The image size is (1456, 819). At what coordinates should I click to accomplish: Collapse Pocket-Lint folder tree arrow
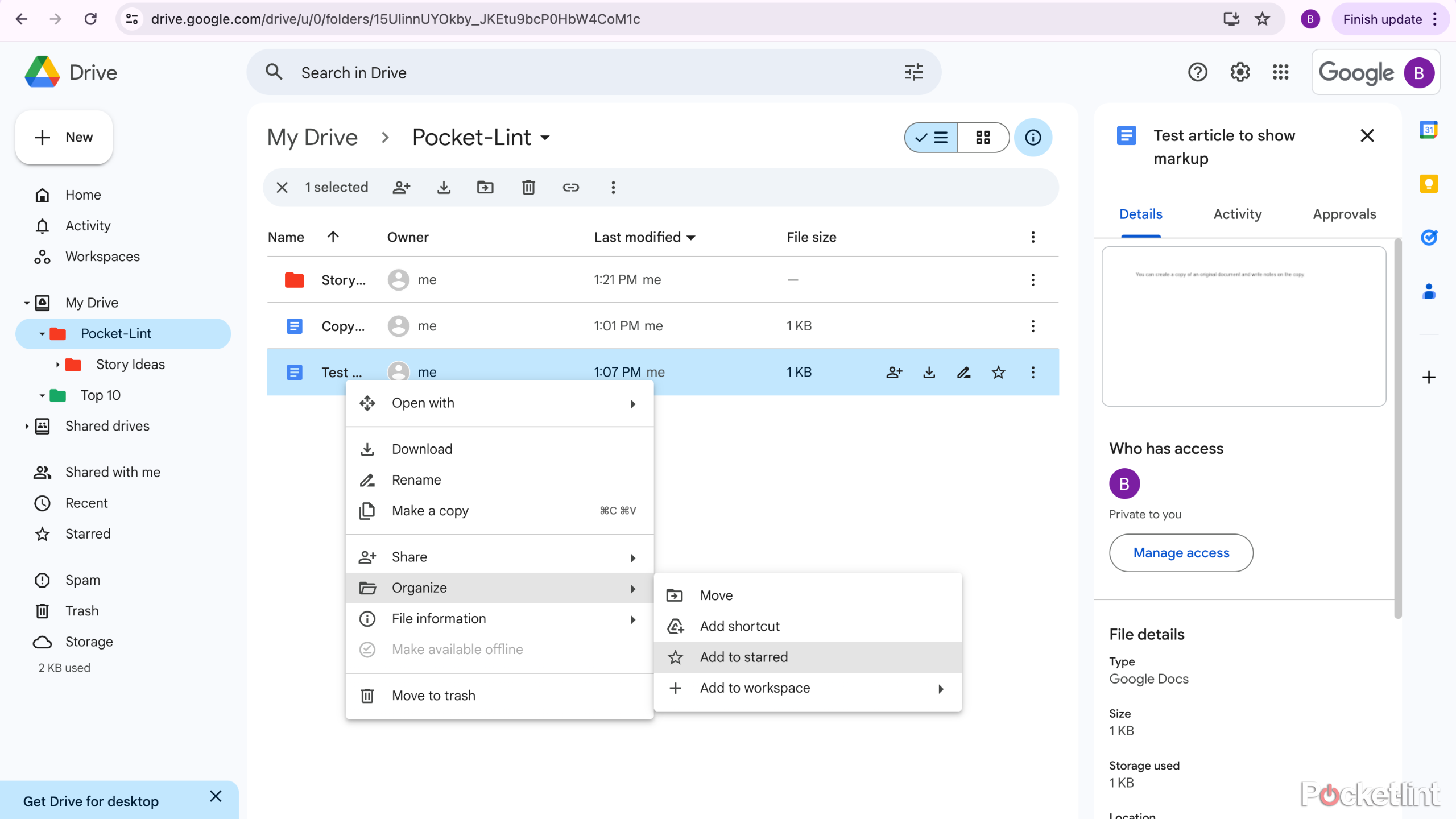[42, 333]
